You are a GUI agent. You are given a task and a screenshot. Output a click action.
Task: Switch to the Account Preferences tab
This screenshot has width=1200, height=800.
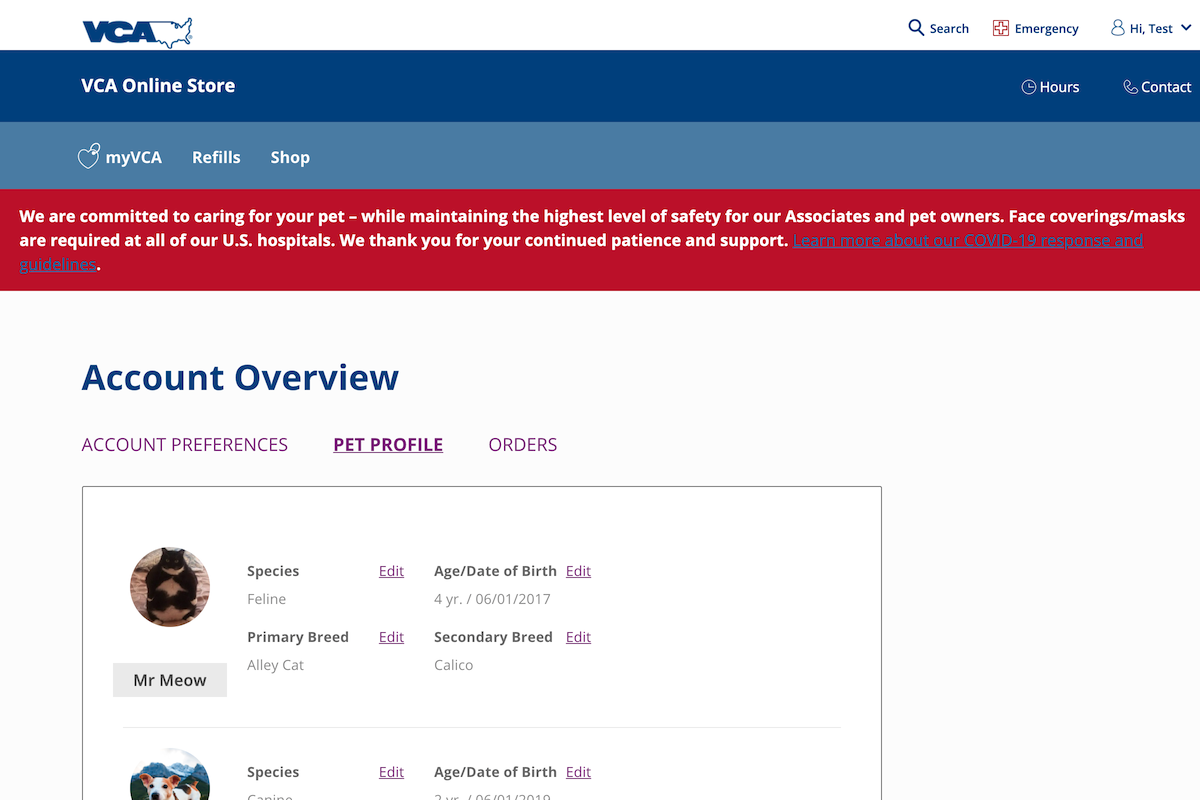(x=185, y=445)
